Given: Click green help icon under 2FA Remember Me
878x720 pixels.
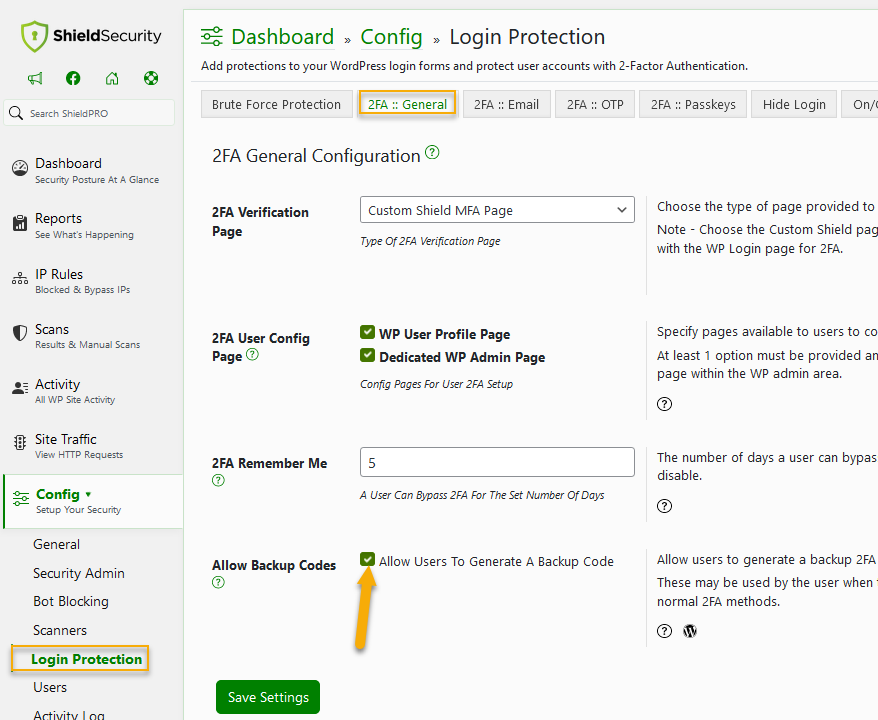Looking at the screenshot, I should point(218,480).
